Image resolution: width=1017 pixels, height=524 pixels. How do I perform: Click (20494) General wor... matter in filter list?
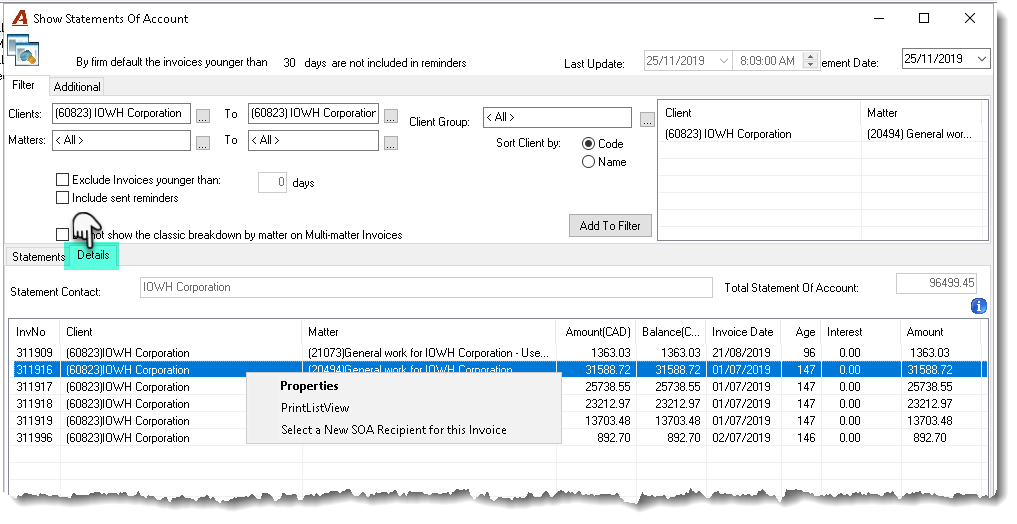919,134
